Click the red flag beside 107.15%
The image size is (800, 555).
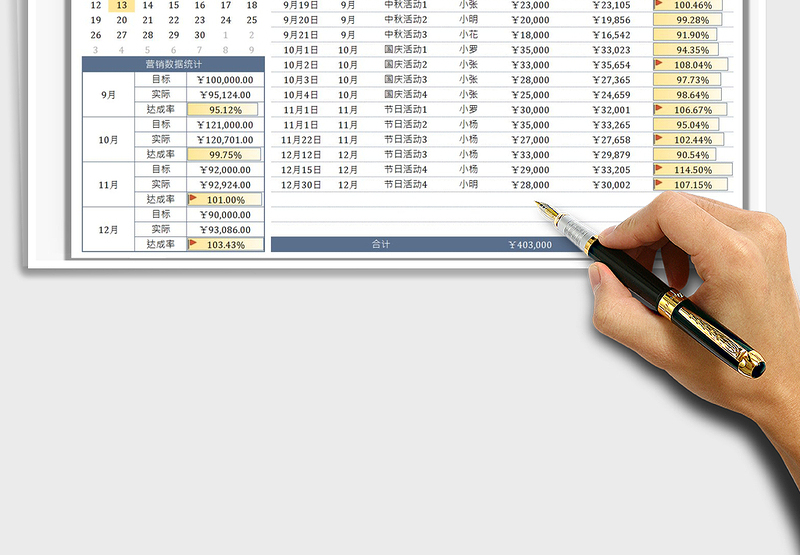pyautogui.click(x=659, y=184)
